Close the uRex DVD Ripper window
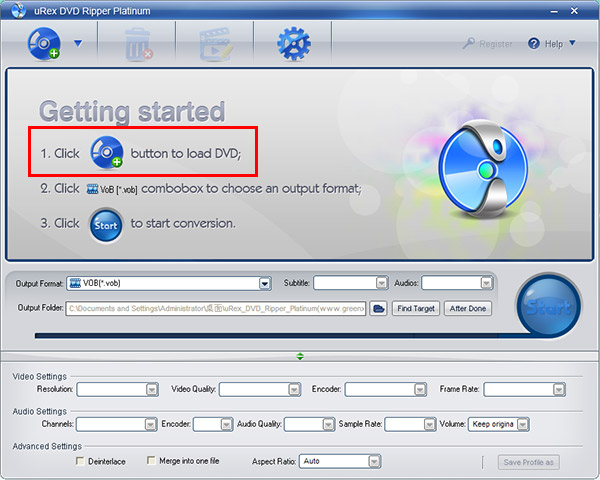 click(x=574, y=11)
